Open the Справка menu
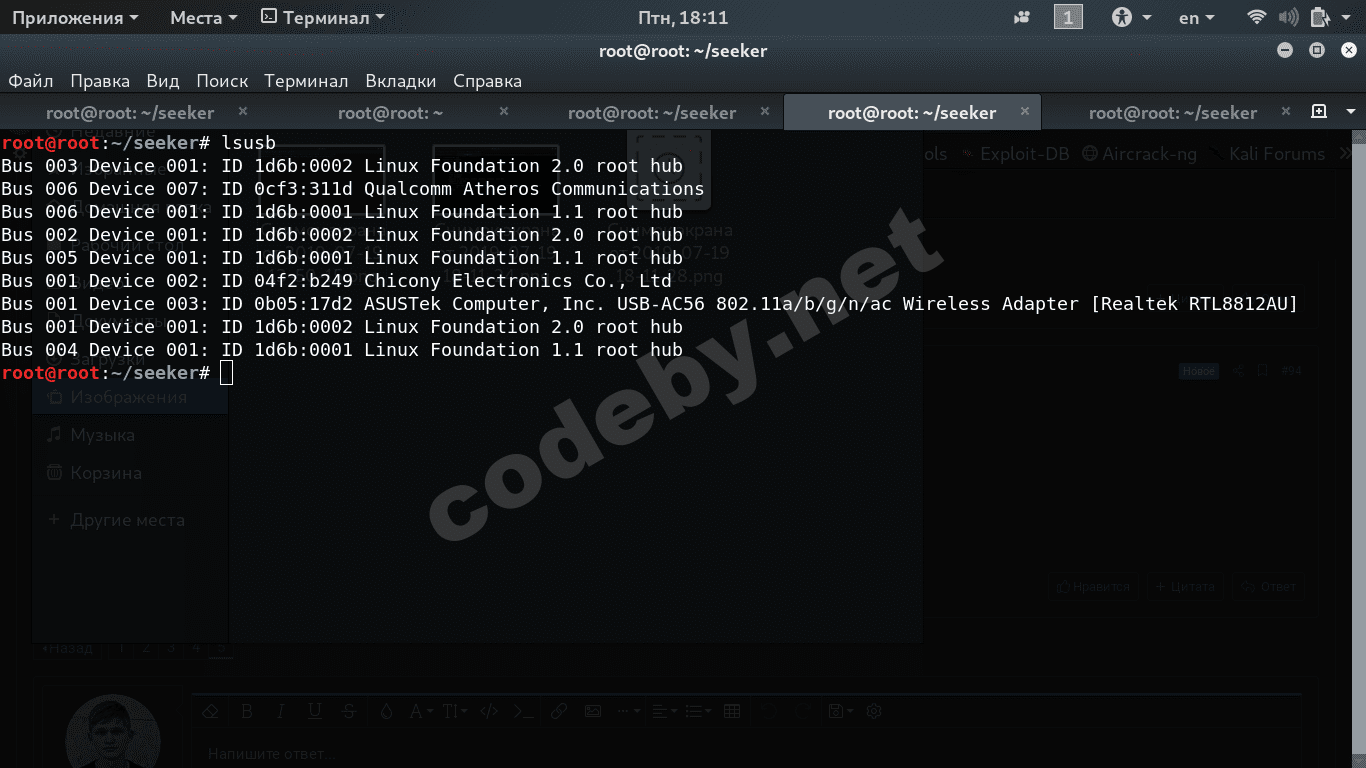The height and width of the screenshot is (768, 1366). point(488,81)
